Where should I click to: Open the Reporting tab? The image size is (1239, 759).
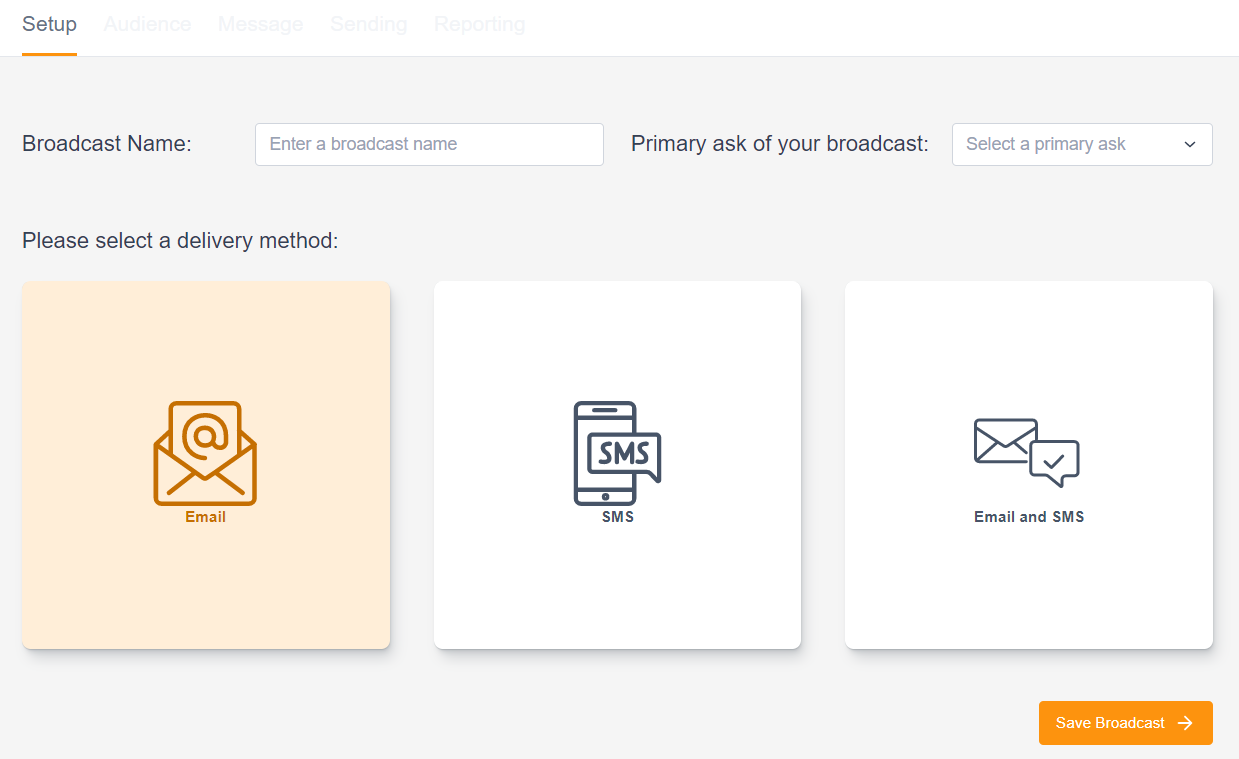[479, 24]
